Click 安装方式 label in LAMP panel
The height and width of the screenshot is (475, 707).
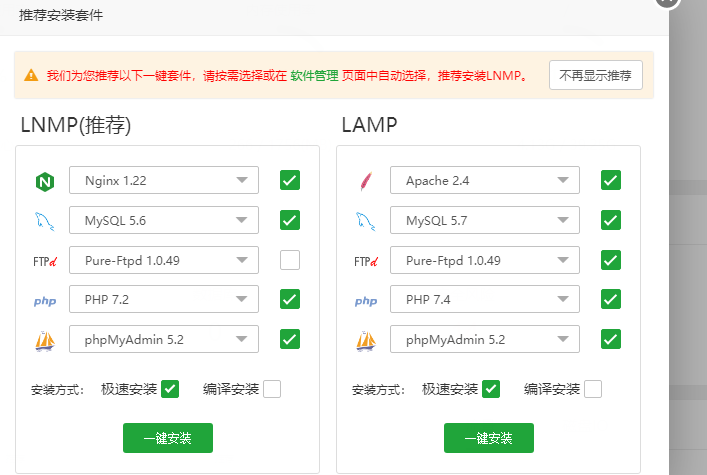378,390
